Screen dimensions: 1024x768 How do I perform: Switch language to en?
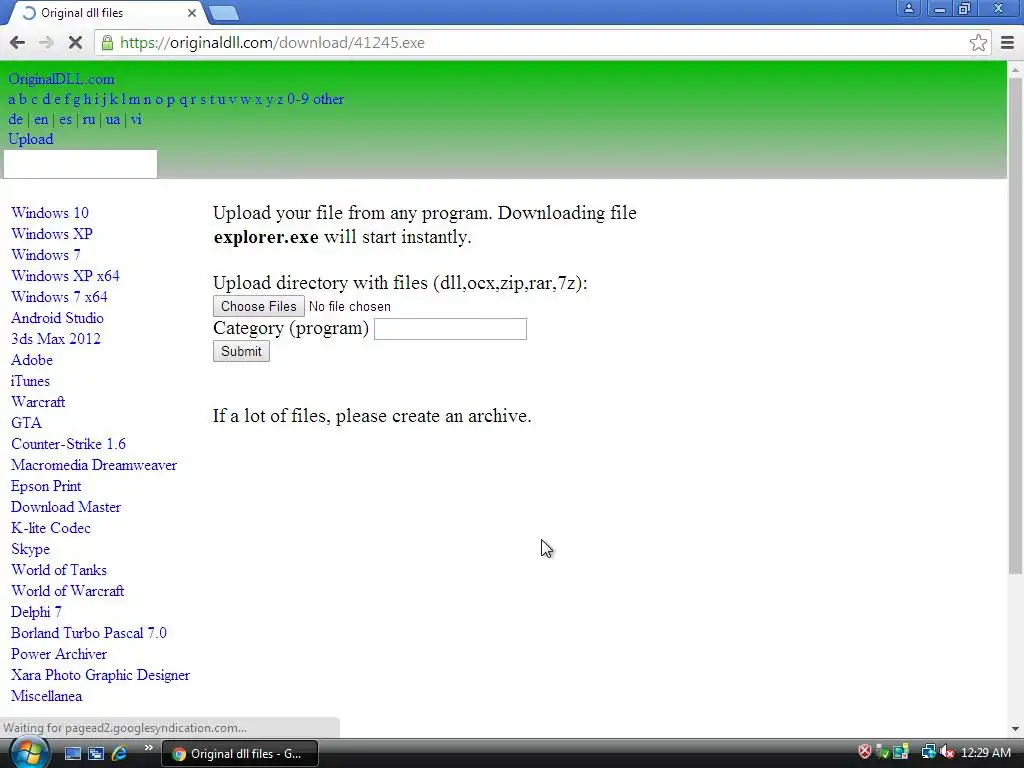click(x=41, y=120)
